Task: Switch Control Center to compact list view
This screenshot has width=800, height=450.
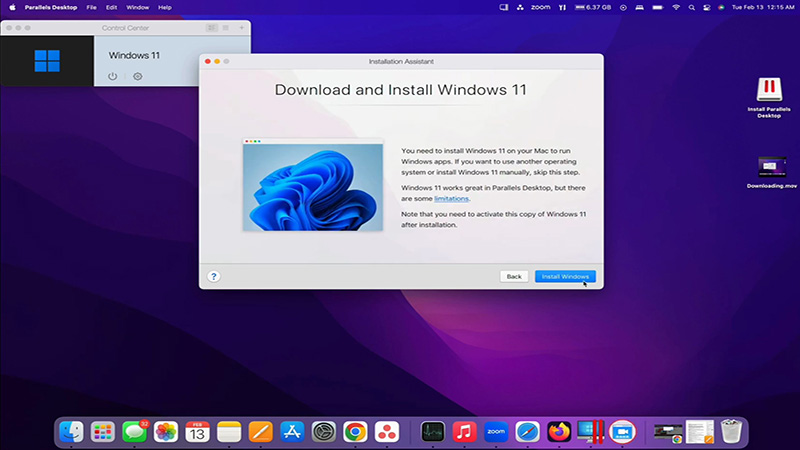Action: pos(226,28)
